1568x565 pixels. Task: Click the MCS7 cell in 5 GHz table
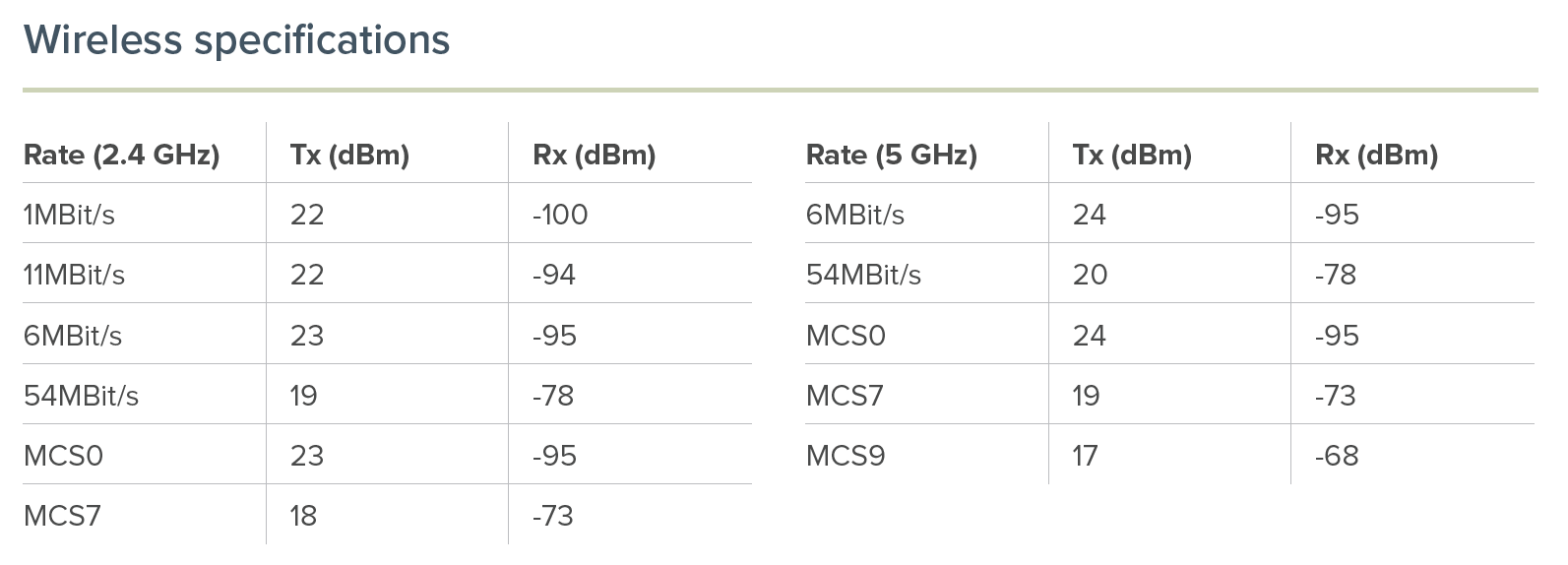[845, 396]
